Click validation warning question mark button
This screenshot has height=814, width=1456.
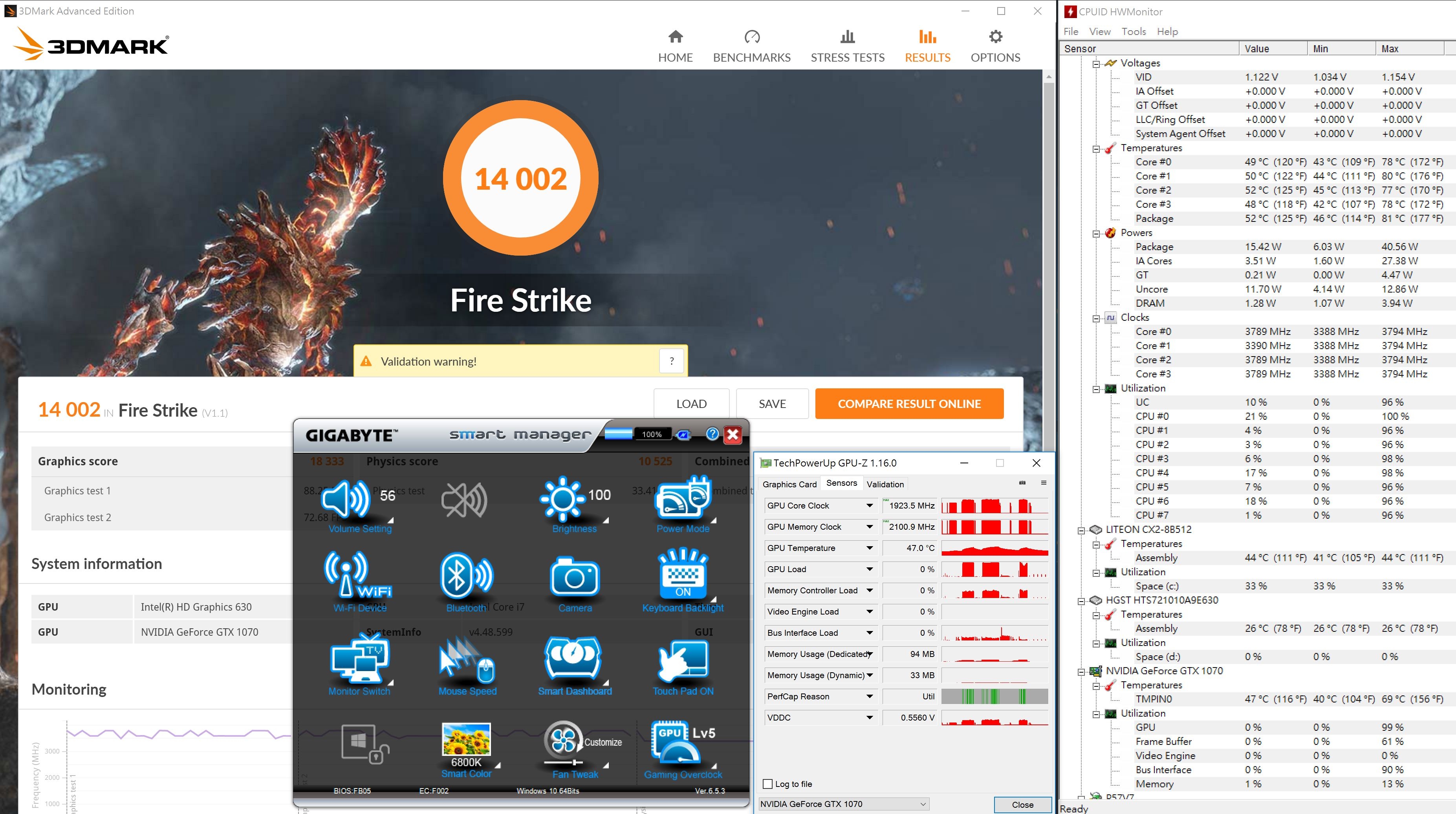point(672,361)
